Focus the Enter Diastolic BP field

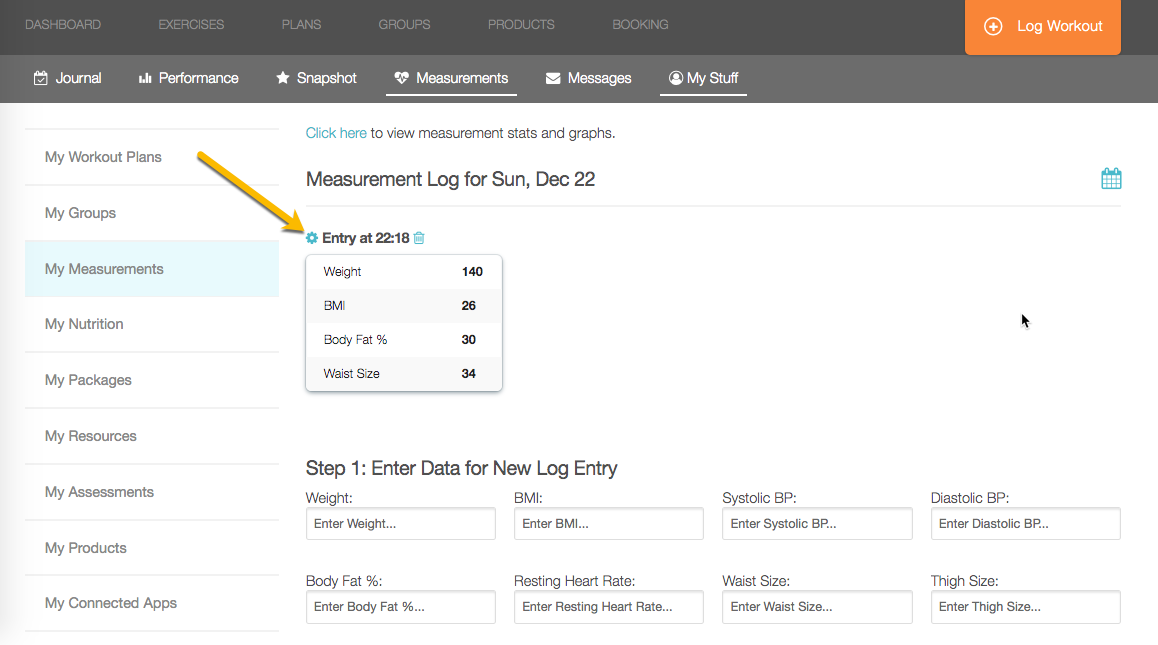(x=1026, y=524)
